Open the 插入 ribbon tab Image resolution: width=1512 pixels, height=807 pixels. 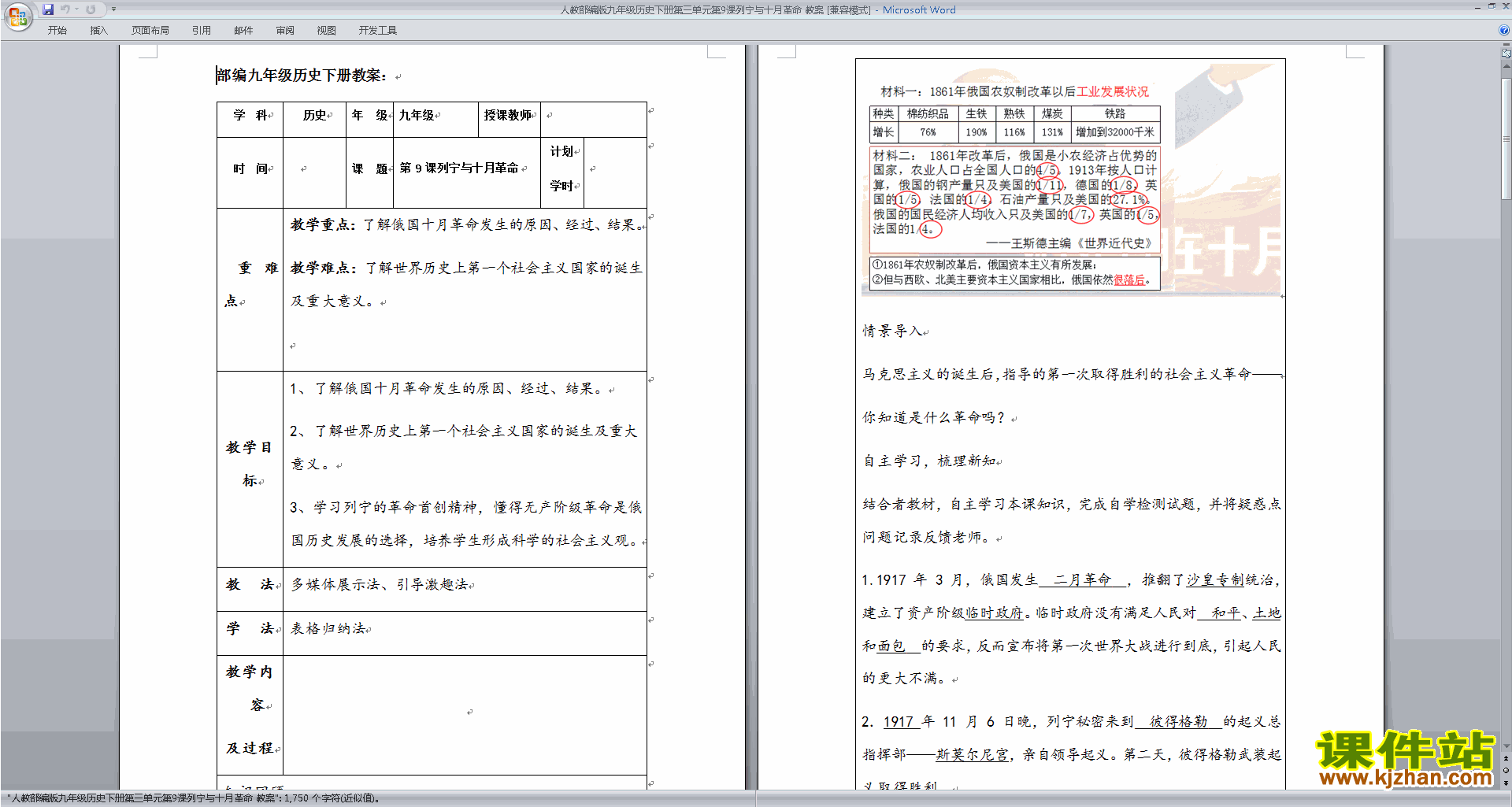pyautogui.click(x=98, y=31)
